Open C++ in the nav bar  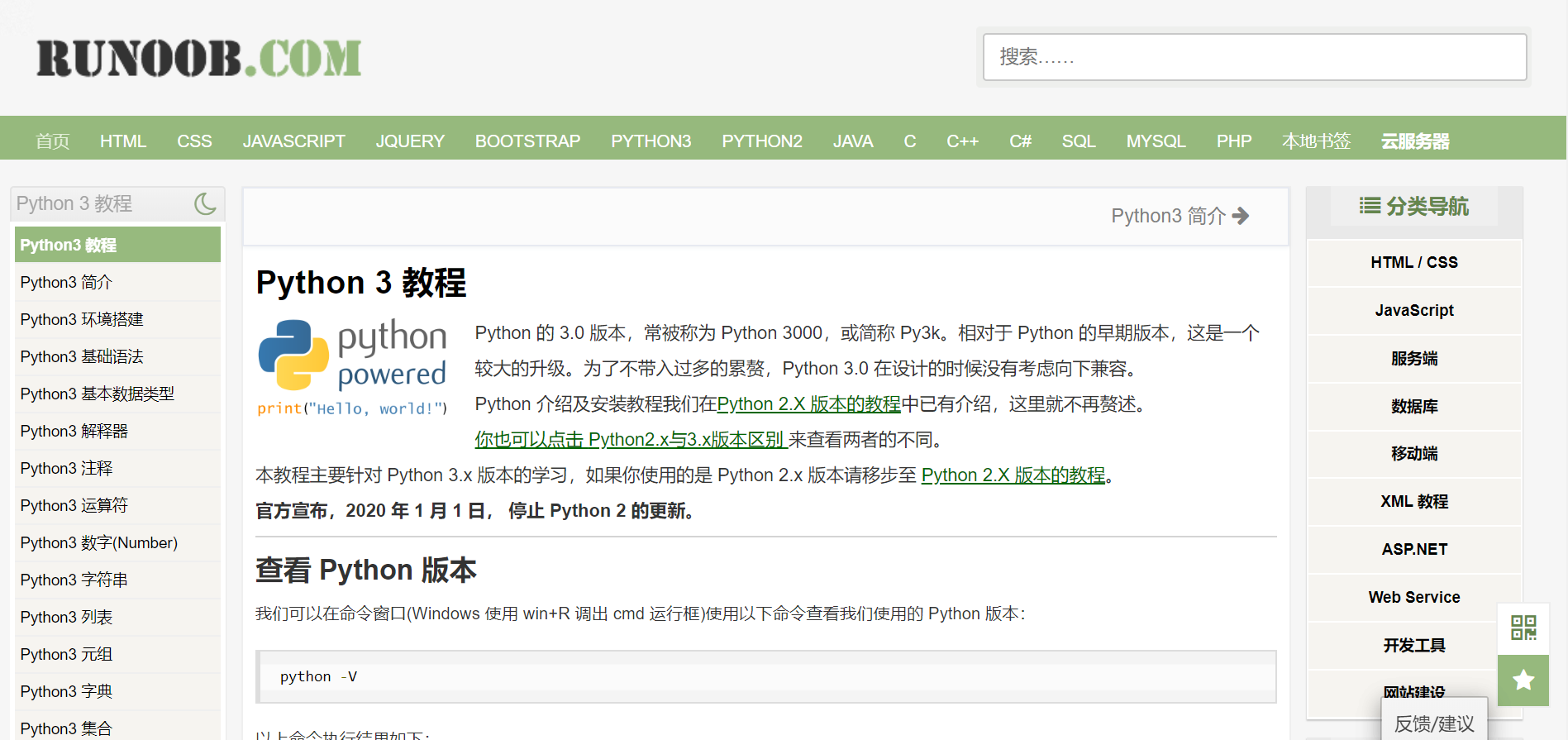point(963,141)
